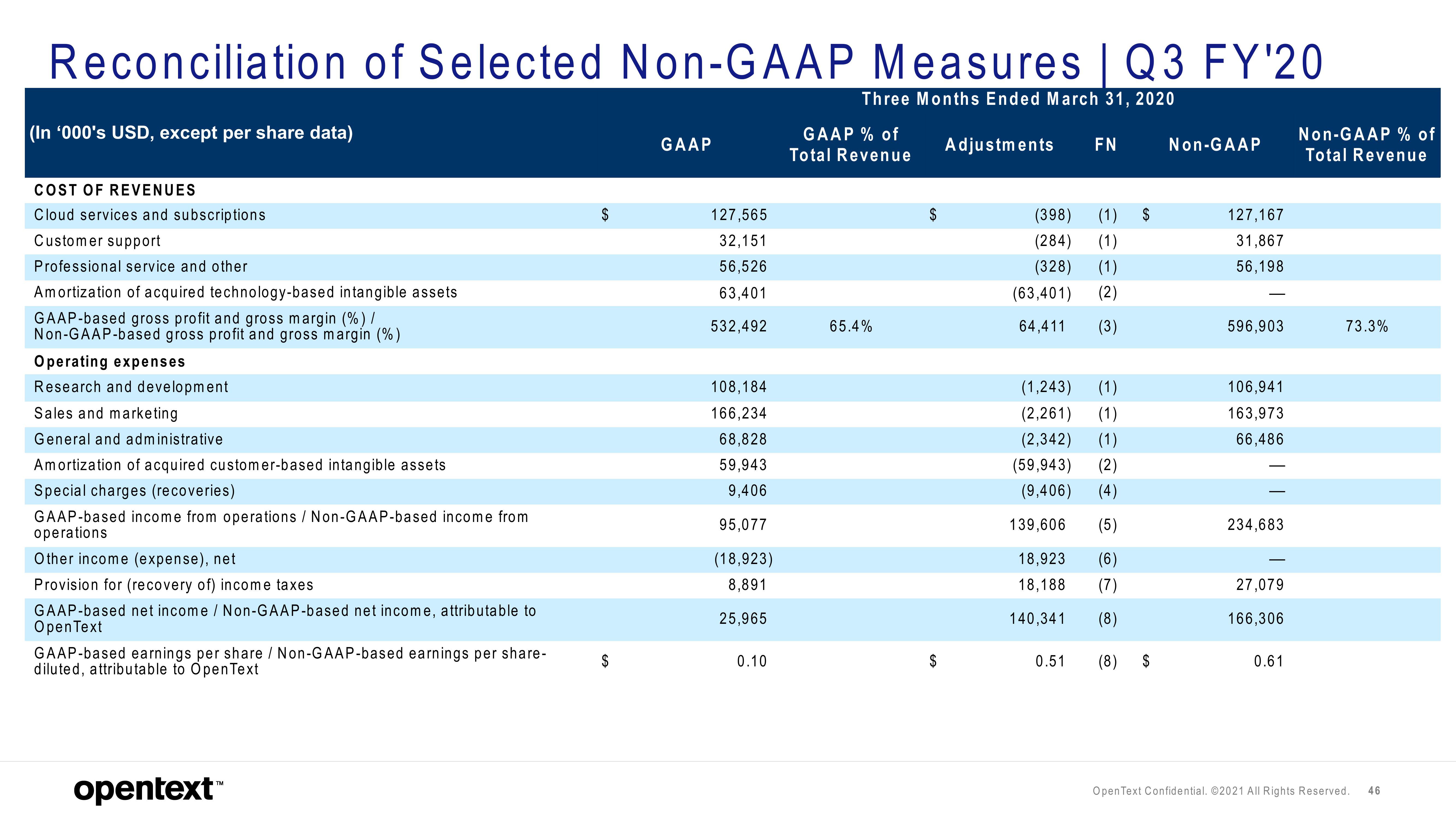Click the value 66,486
The height and width of the screenshot is (819, 1456).
pyautogui.click(x=1260, y=439)
